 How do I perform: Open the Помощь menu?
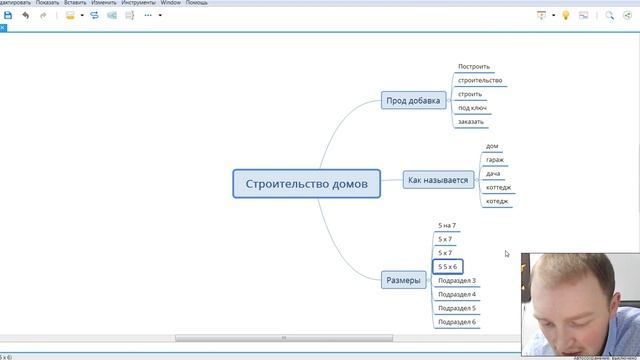(x=197, y=2)
